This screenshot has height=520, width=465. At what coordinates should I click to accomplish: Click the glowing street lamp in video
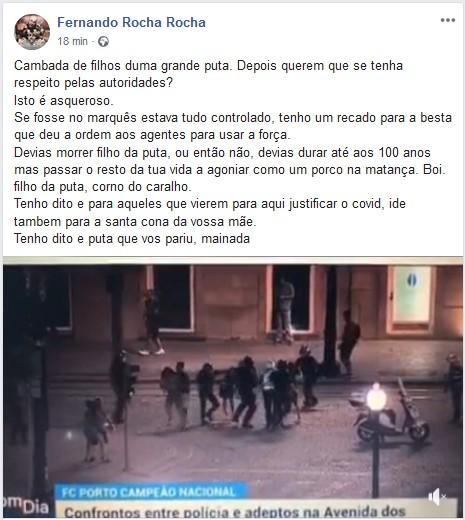376,397
